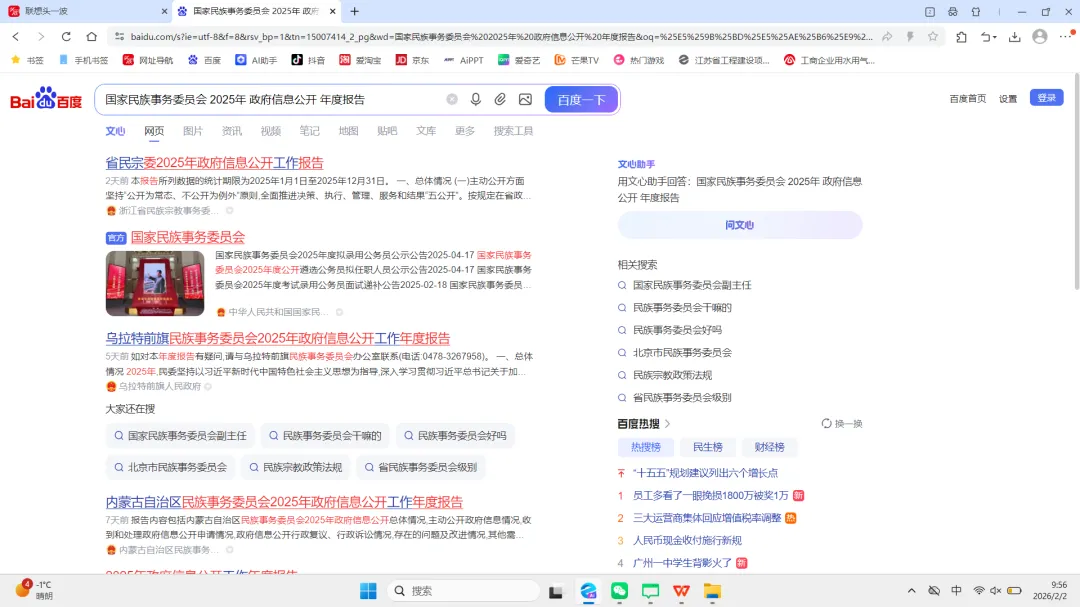Image resolution: width=1080 pixels, height=607 pixels.
Task: Expand the 百度热搜 chevron
Action: 667,424
